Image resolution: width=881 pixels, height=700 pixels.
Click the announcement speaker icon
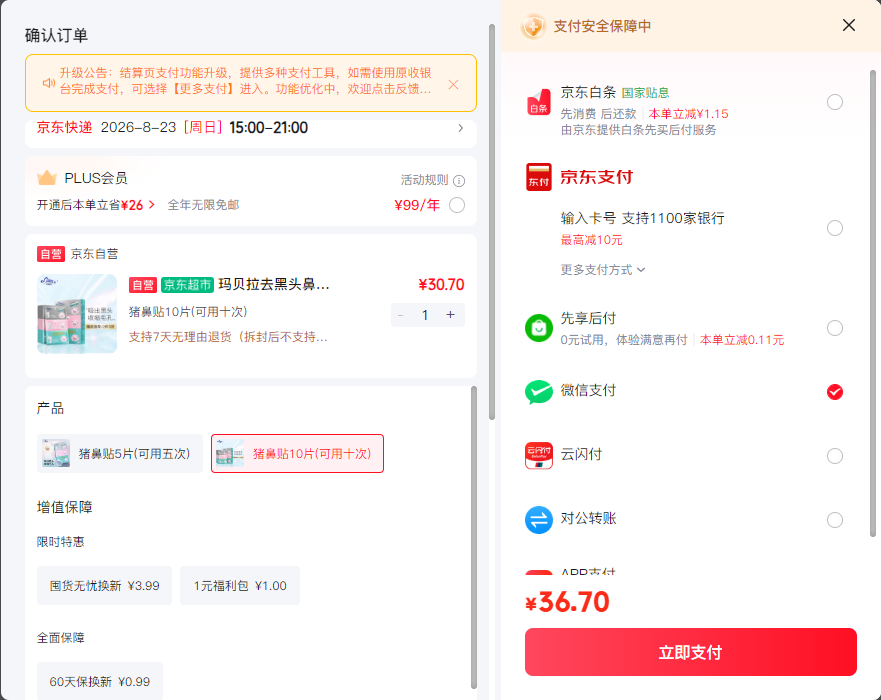click(49, 83)
